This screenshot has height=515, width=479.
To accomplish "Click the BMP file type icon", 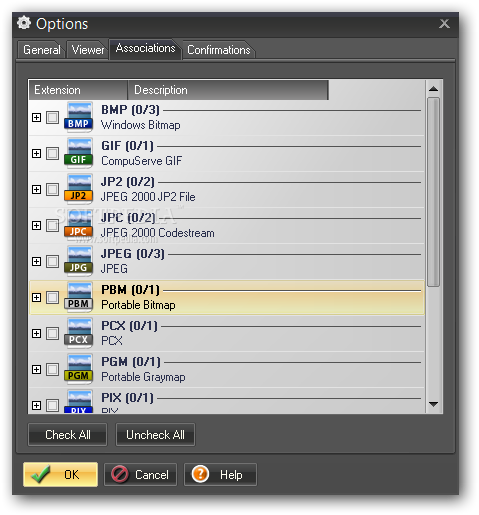I will click(79, 117).
